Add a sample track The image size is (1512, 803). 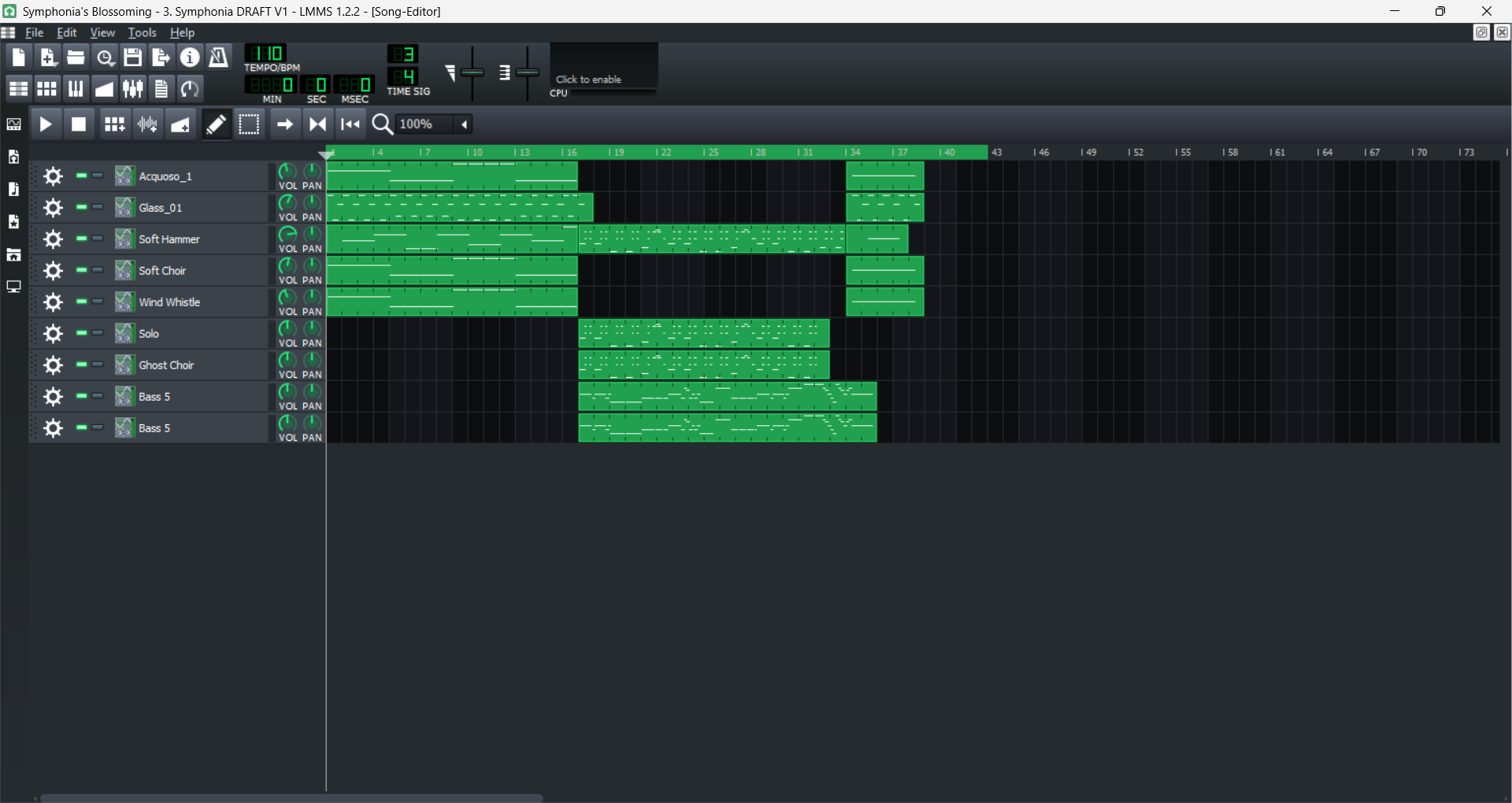(147, 124)
